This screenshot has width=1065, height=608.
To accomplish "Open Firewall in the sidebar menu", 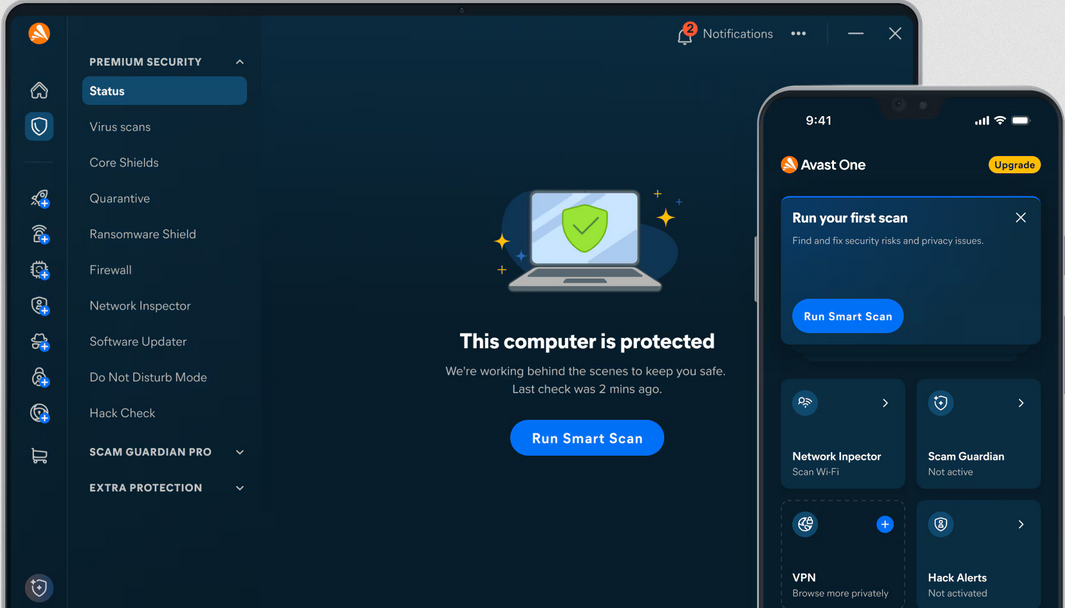I will (x=110, y=270).
